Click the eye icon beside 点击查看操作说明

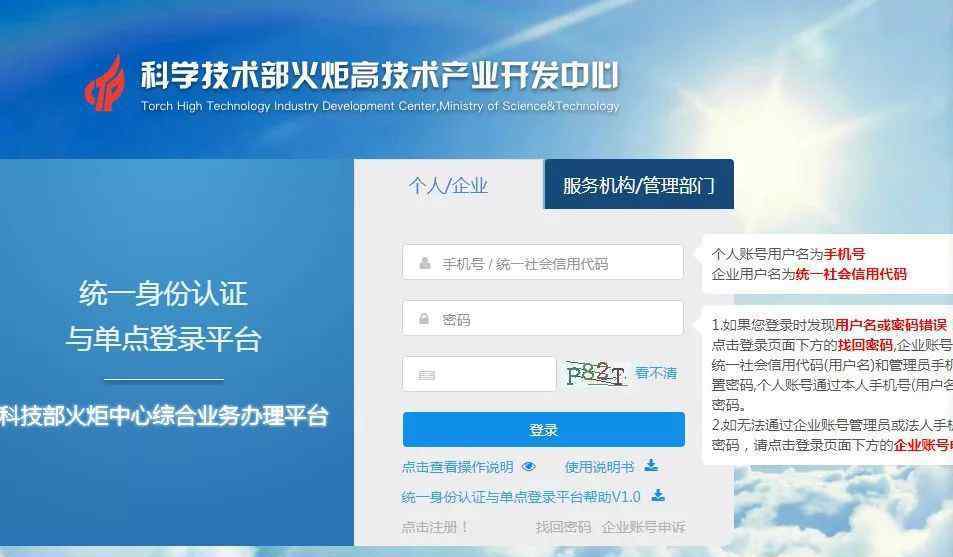[x=529, y=466]
